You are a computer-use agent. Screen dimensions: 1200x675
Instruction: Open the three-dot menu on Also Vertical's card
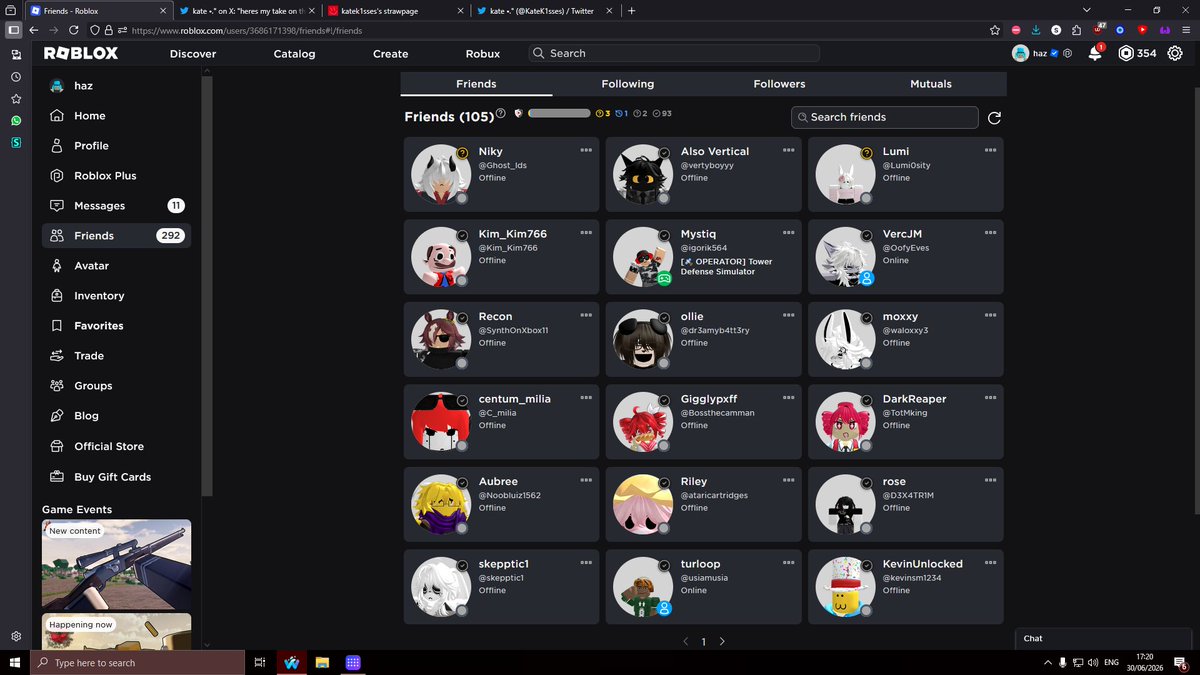(788, 150)
